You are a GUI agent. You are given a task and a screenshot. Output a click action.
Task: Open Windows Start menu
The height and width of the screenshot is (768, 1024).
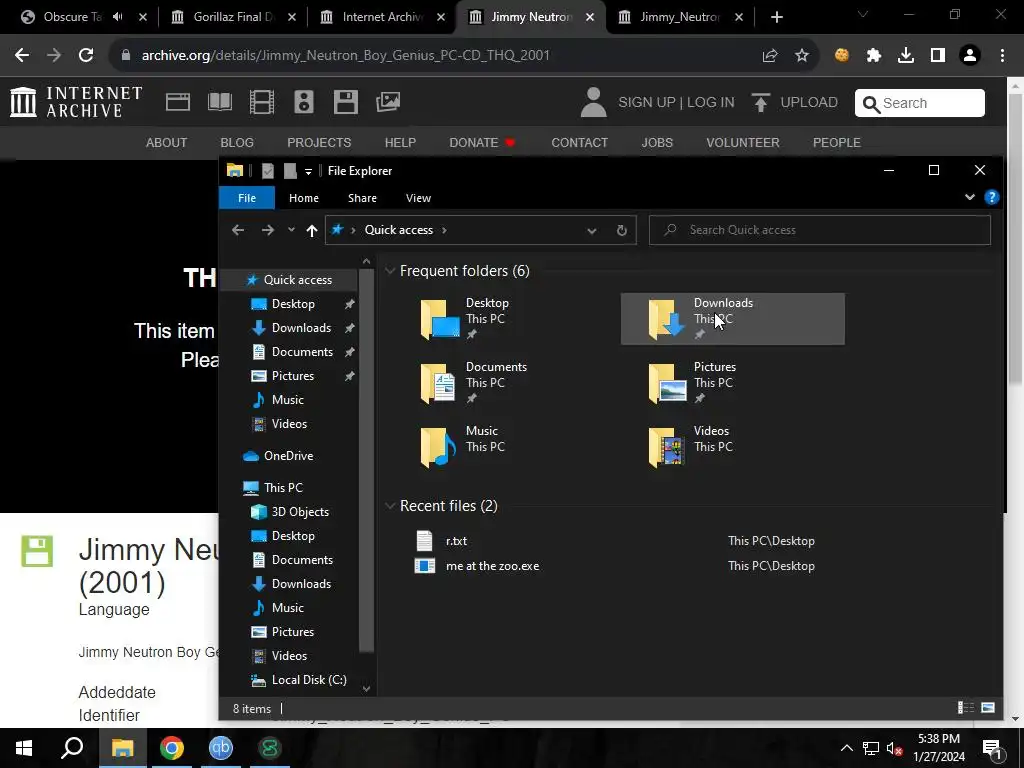24,748
